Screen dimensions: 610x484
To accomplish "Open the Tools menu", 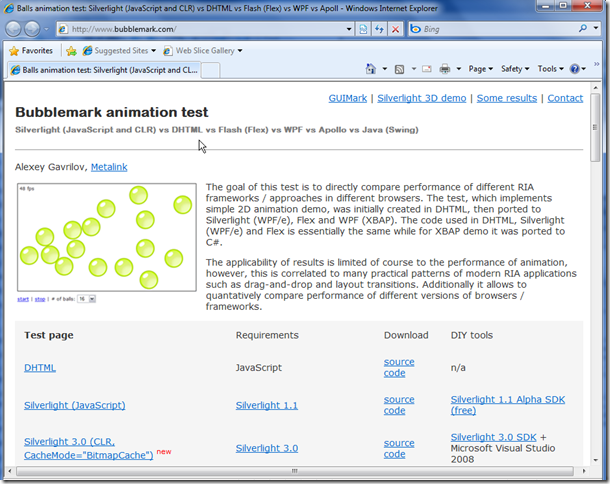I will click(x=550, y=69).
